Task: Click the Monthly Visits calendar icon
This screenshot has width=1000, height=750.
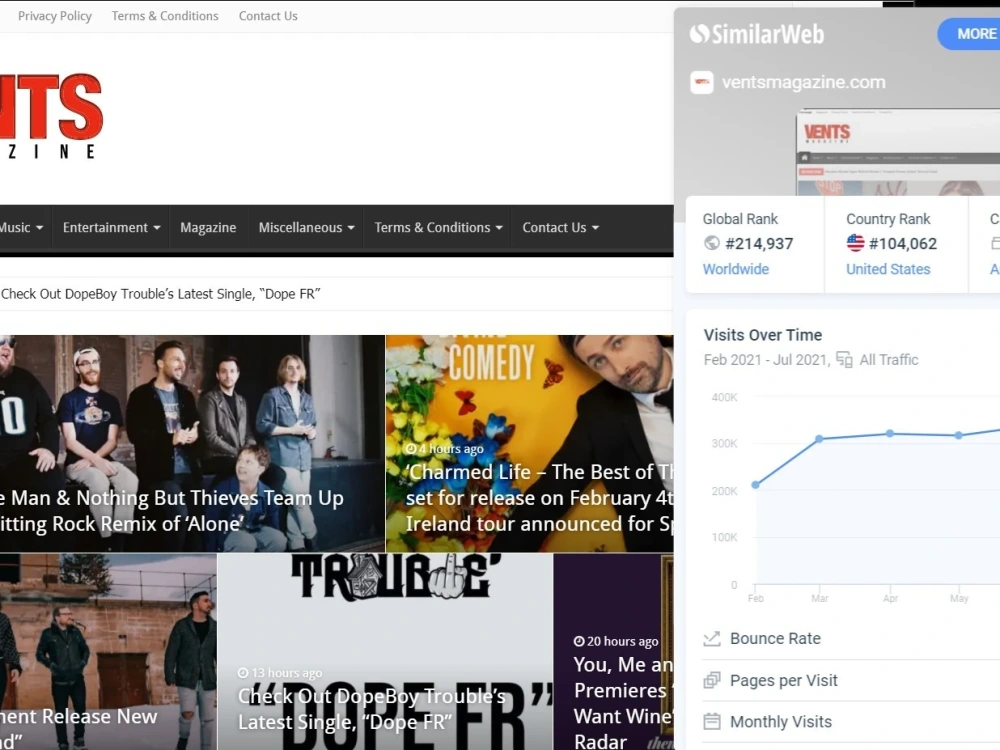Action: [x=712, y=722]
